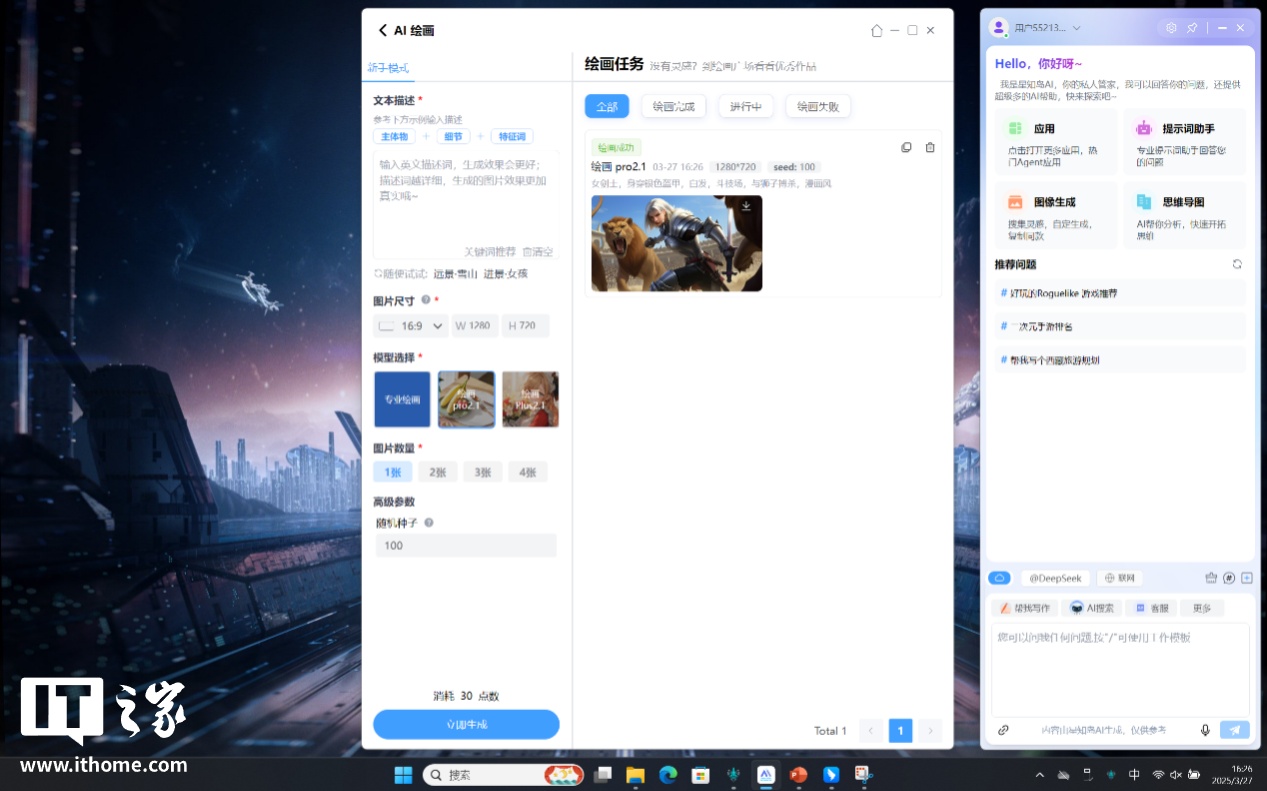Expand the 更多 options in chat panel
1267x791 pixels.
pyautogui.click(x=1201, y=608)
